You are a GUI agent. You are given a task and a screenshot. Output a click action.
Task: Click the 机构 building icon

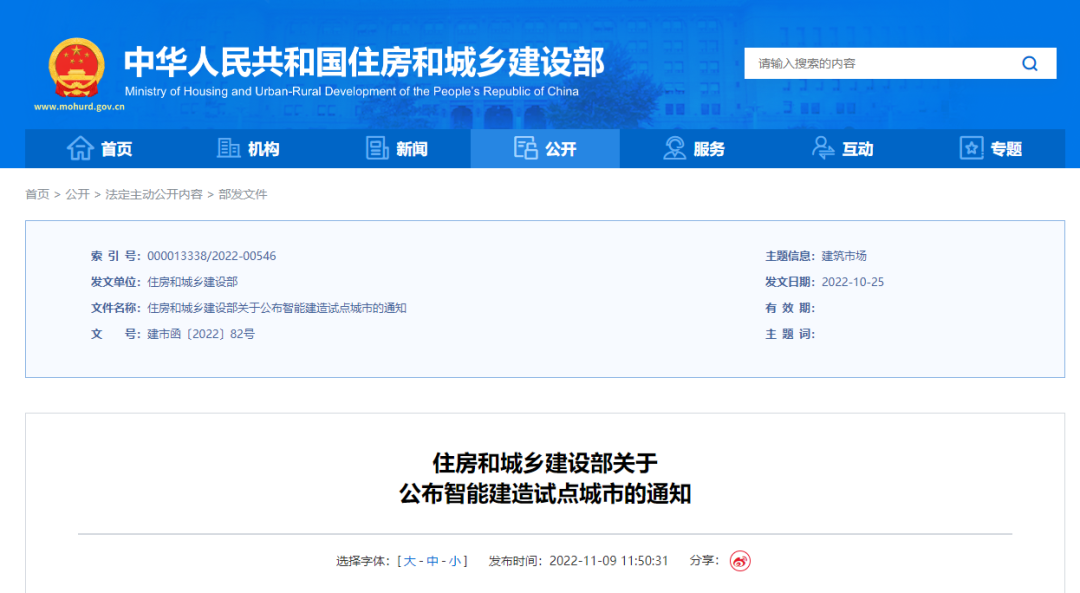click(x=229, y=149)
